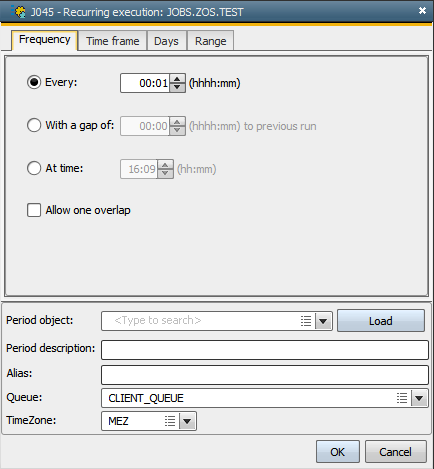Decrease the Every interval with down arrow
Image resolution: width=434 pixels, height=469 pixels.
pyautogui.click(x=177, y=87)
